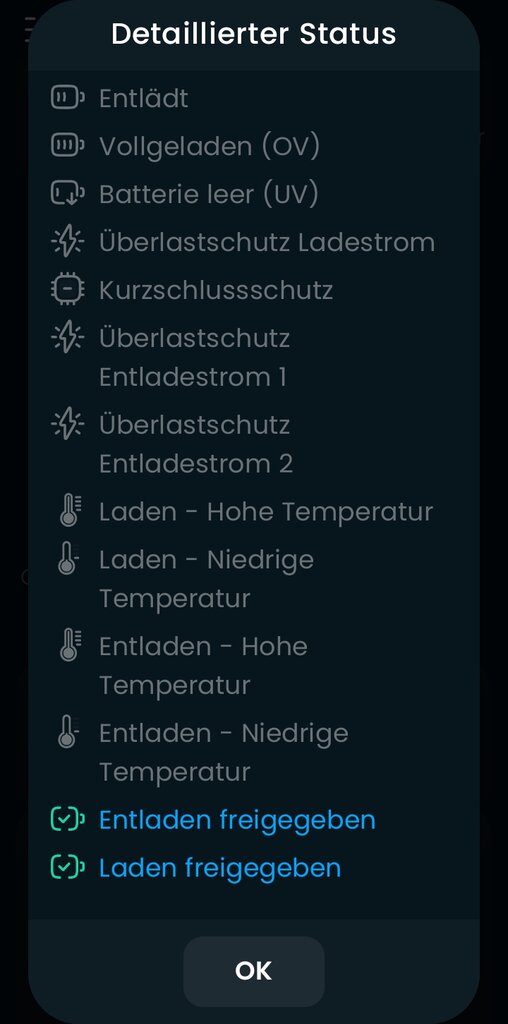Select the Kurzschlussschutz status label

(x=216, y=290)
